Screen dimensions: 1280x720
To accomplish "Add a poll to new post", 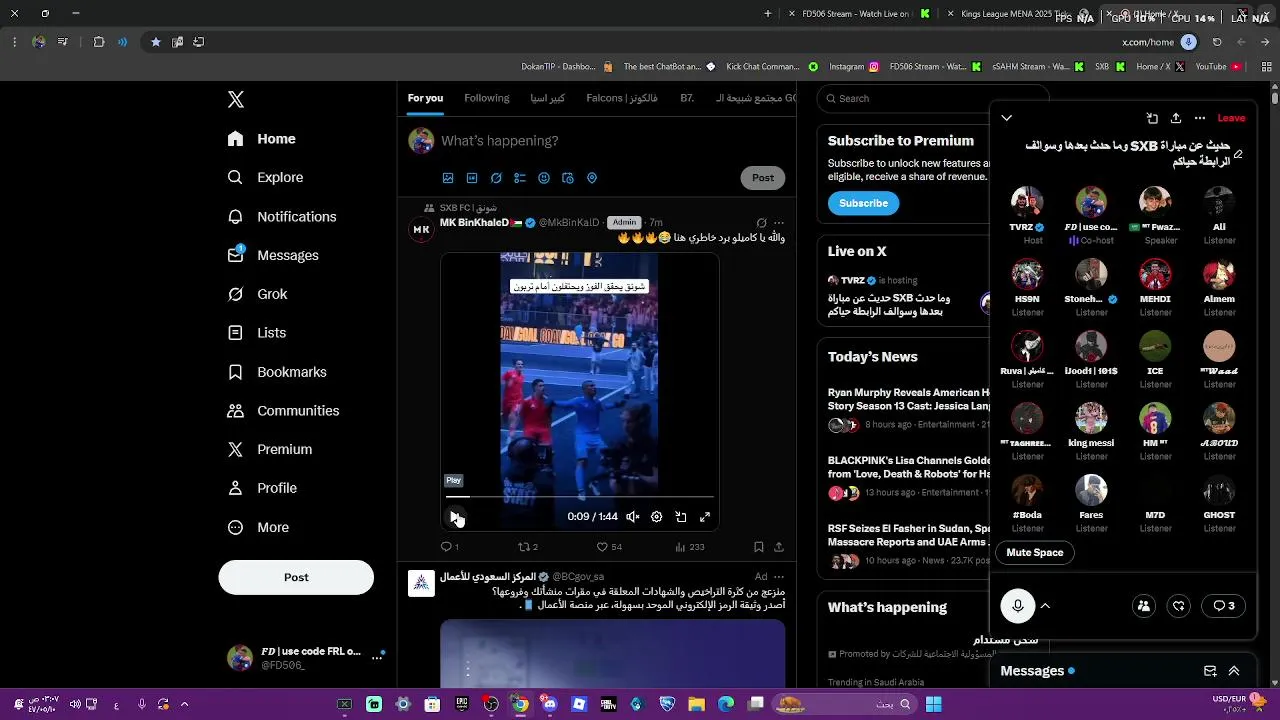I will (520, 178).
